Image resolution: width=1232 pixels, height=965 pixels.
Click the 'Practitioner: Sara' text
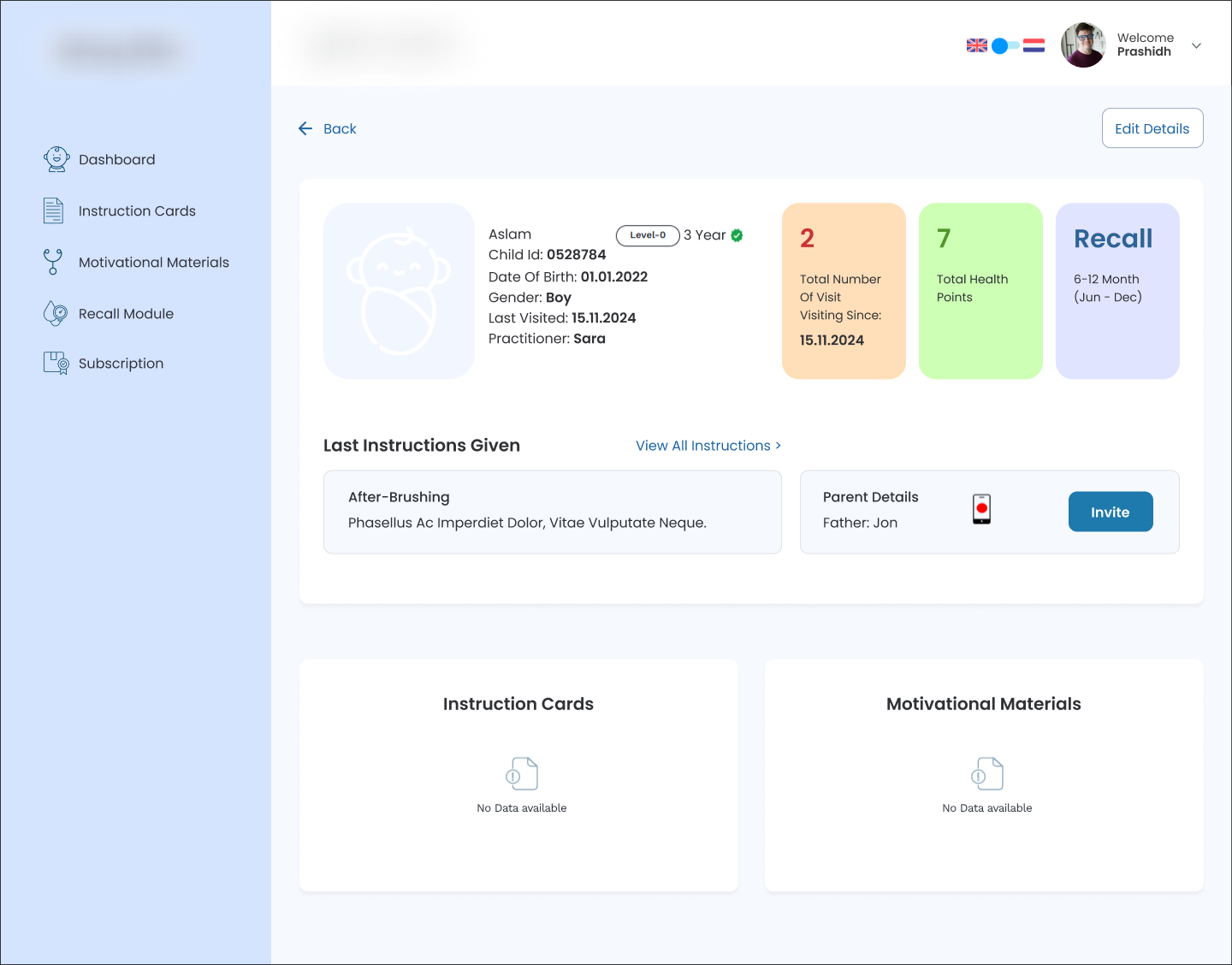547,339
